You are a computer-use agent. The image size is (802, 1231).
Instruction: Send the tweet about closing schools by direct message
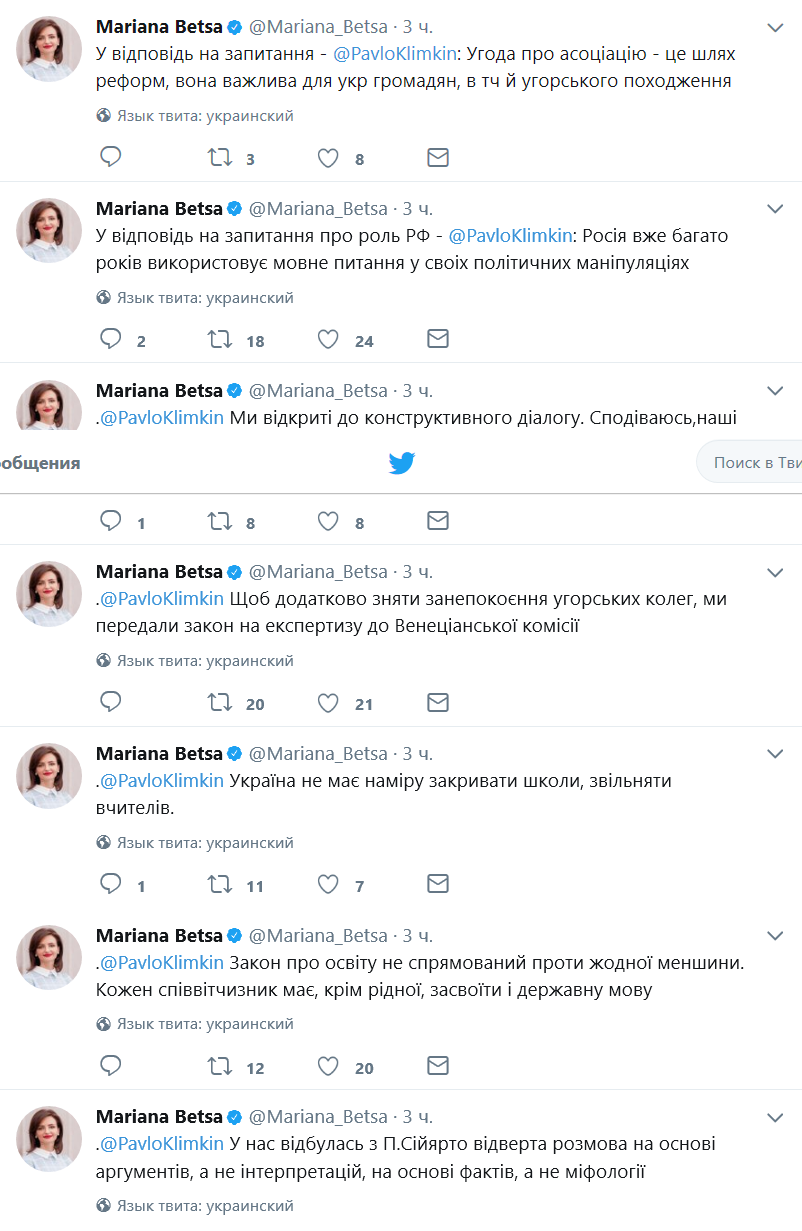[x=438, y=883]
